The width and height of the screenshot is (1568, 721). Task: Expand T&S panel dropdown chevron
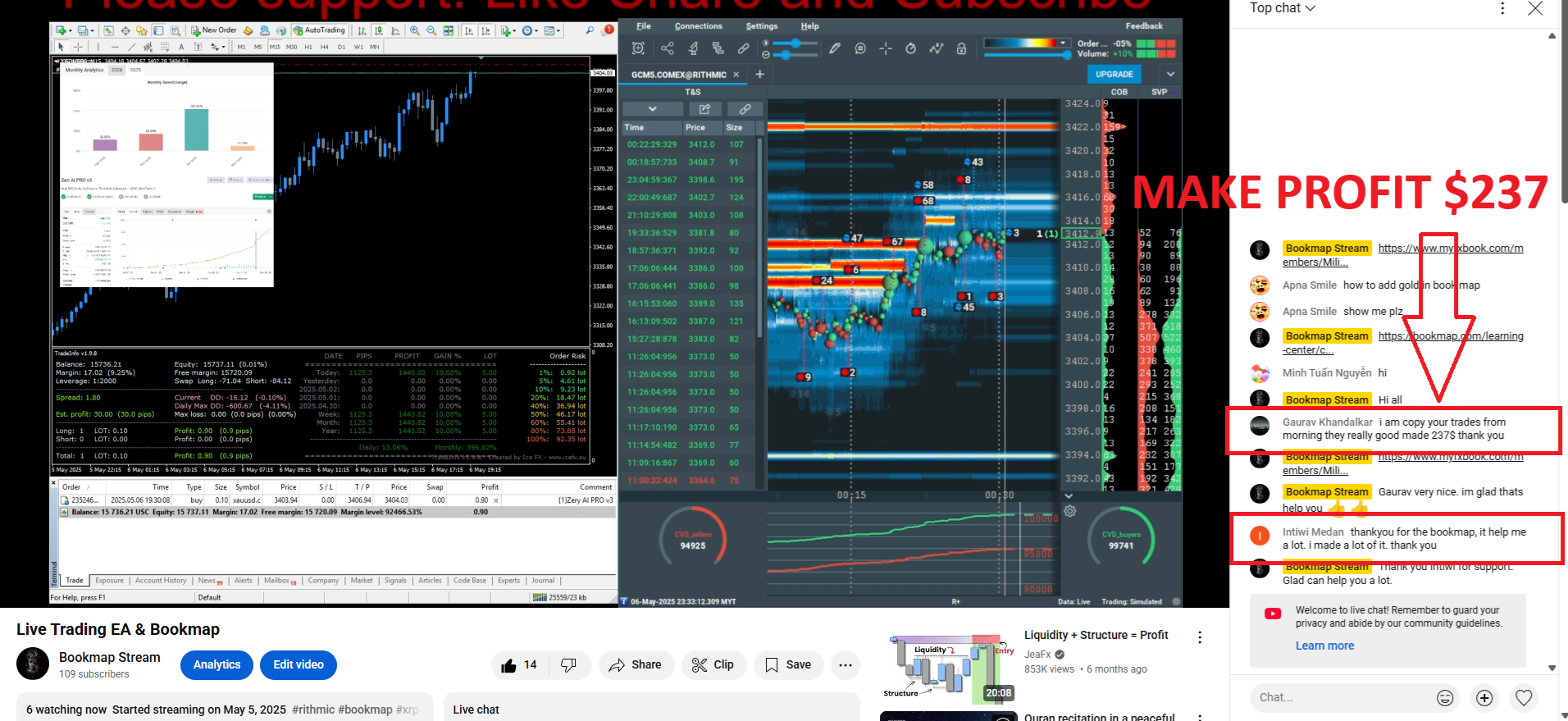pyautogui.click(x=652, y=108)
